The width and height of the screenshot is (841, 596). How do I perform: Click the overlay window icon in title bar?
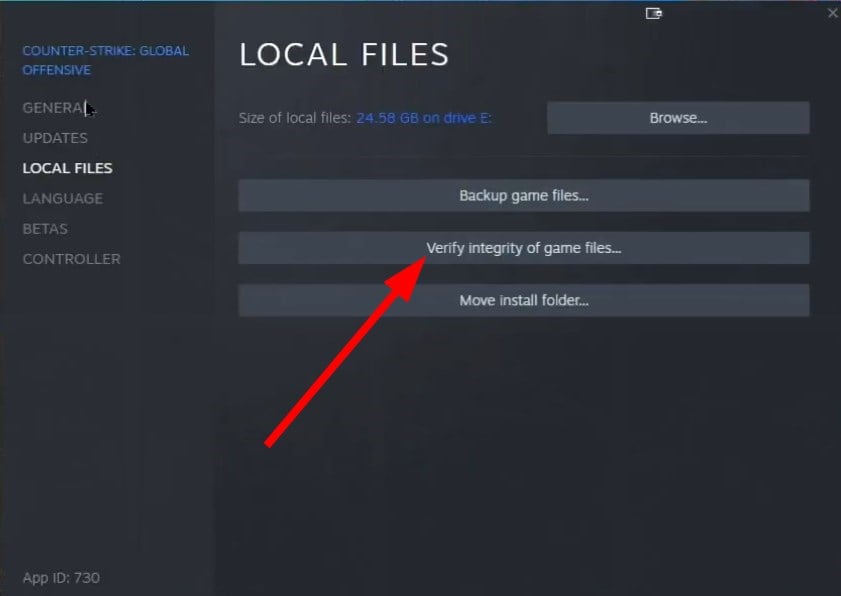(653, 13)
